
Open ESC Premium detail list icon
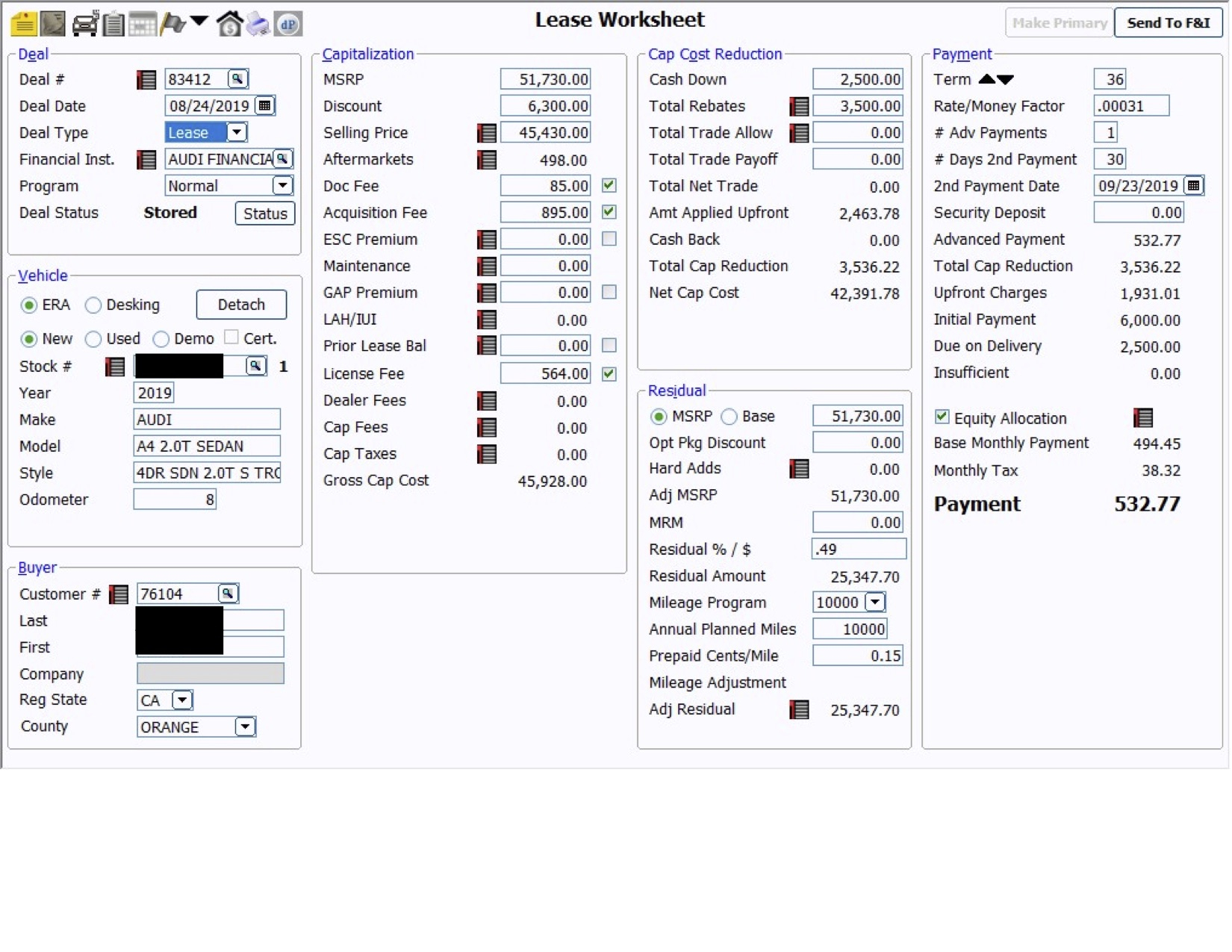pos(487,240)
